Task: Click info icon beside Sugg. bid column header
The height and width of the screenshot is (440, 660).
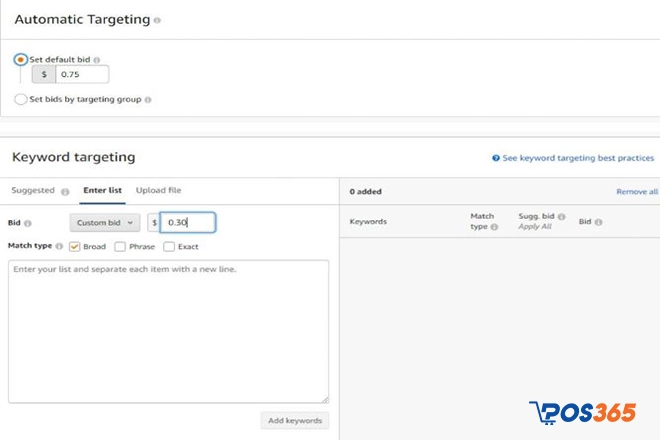Action: (x=561, y=217)
